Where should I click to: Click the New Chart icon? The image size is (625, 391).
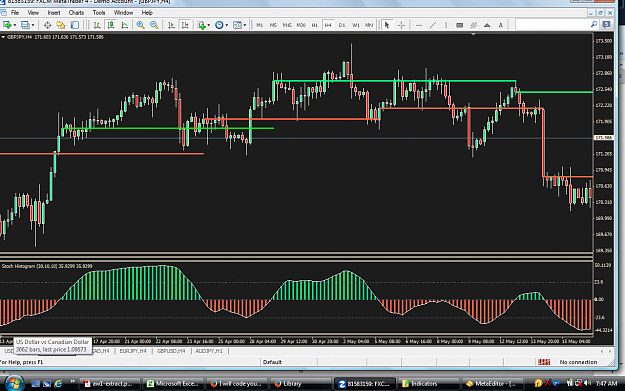tap(7, 25)
